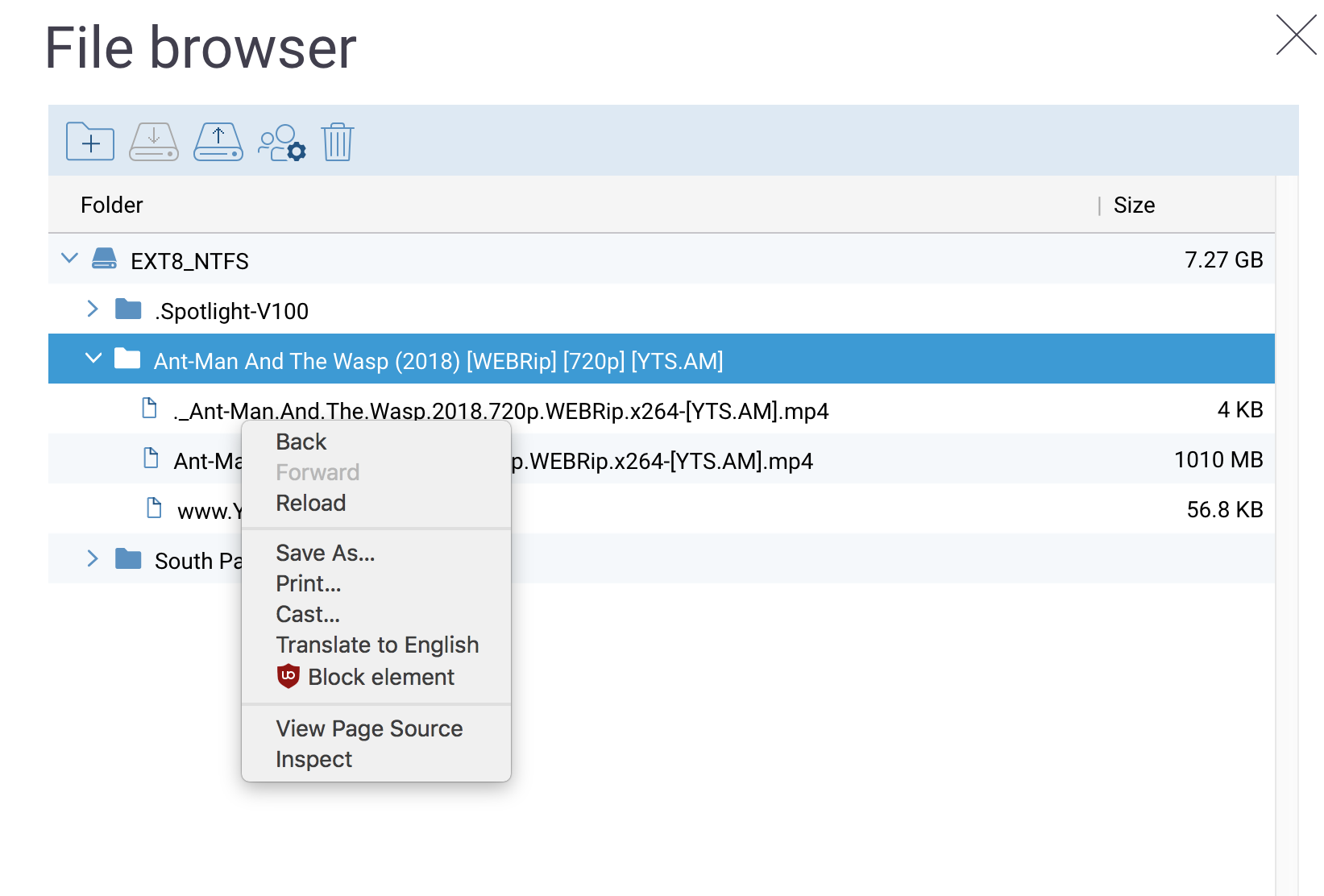Select Cast... in context menu

click(376, 614)
